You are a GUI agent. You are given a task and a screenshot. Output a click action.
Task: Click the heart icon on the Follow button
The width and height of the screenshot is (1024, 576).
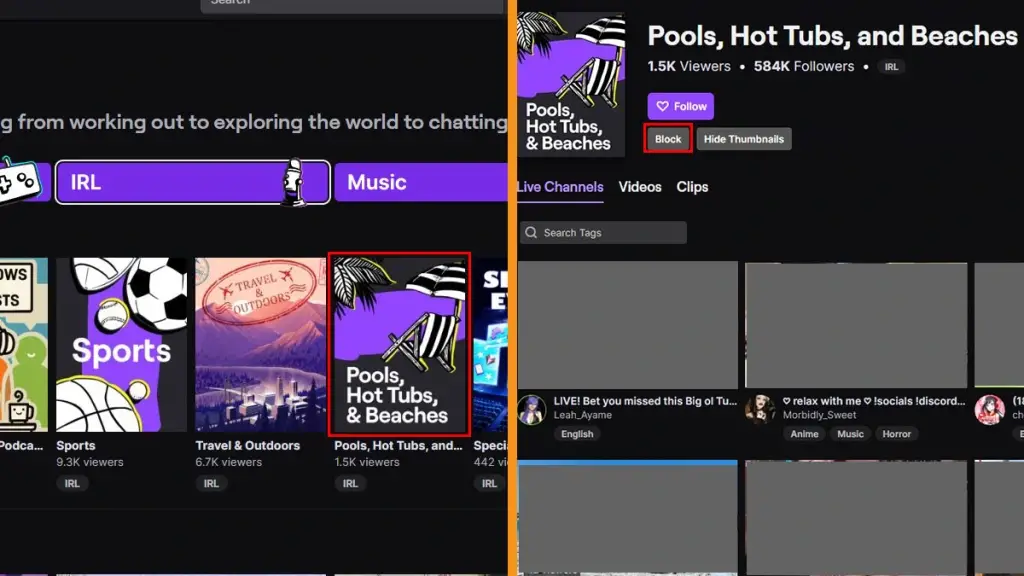pos(662,106)
